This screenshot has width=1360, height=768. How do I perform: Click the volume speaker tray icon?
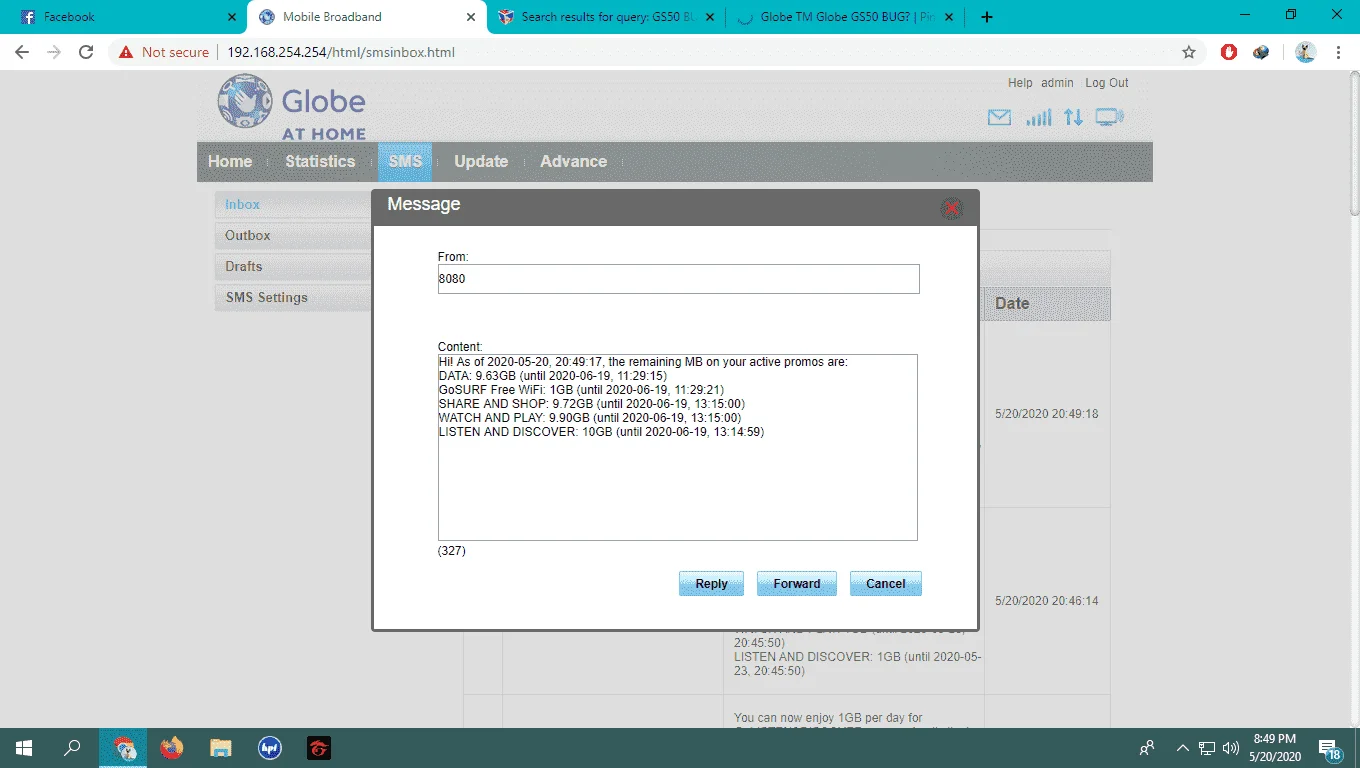(1231, 748)
